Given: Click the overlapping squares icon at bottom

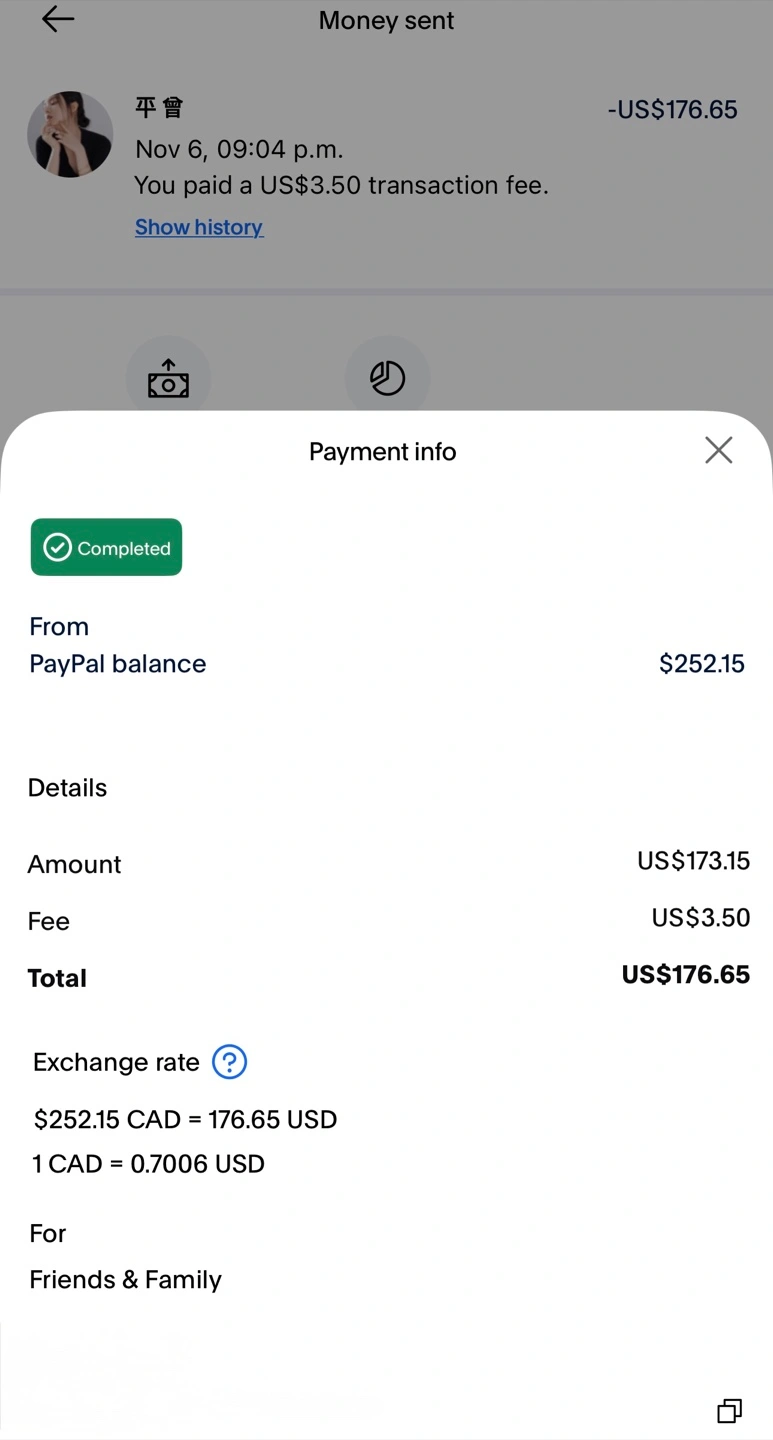Looking at the screenshot, I should tap(729, 1410).
